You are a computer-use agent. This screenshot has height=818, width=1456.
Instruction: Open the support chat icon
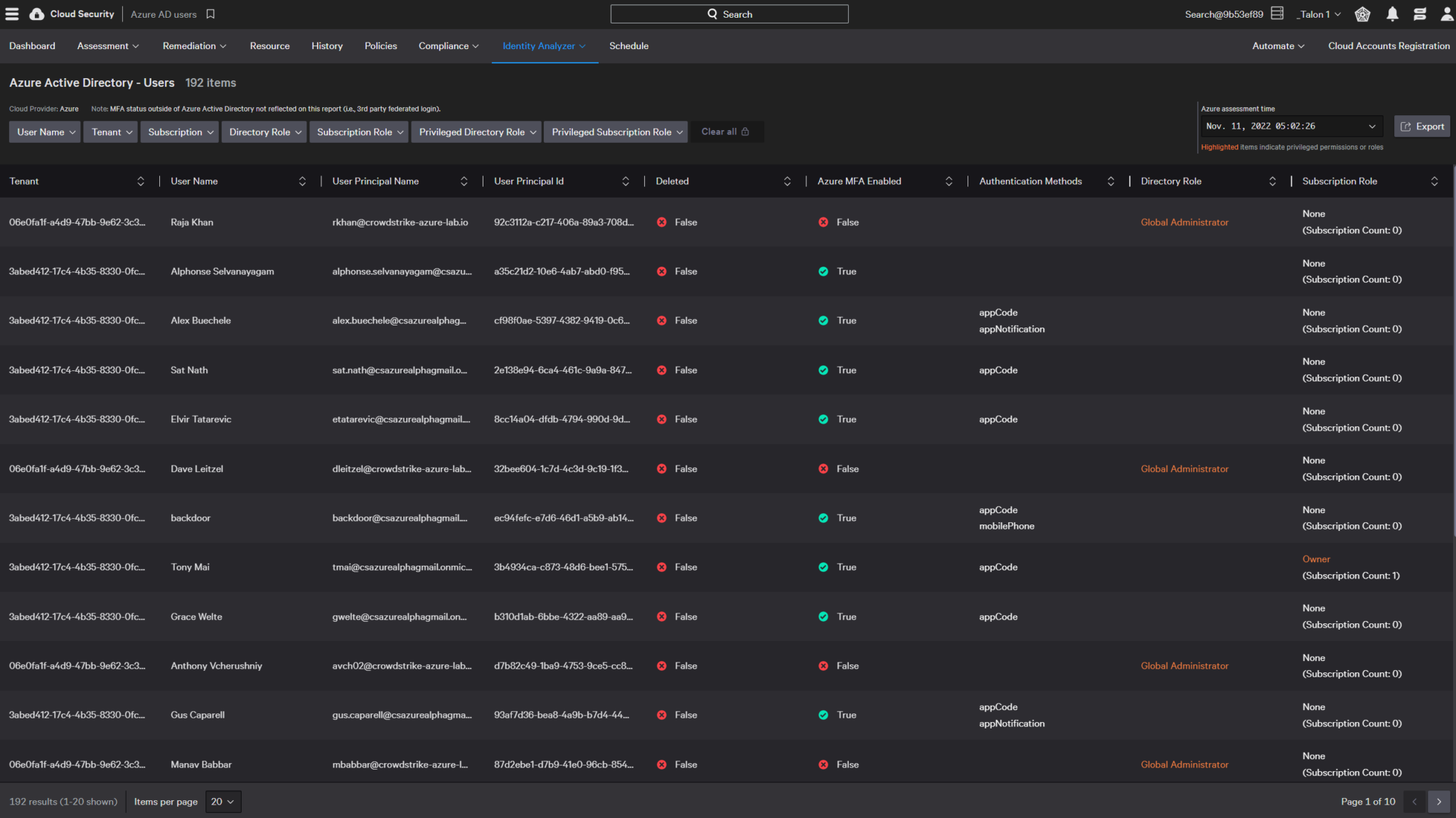tap(1420, 14)
